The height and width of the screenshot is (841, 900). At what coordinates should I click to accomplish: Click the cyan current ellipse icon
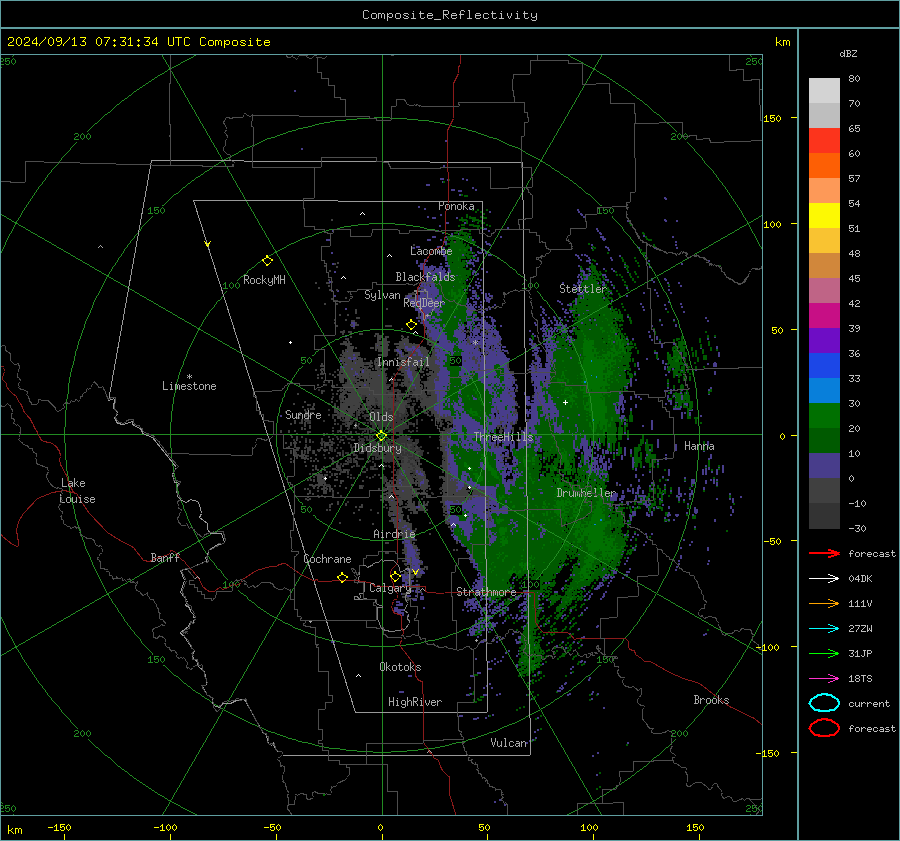(x=824, y=703)
